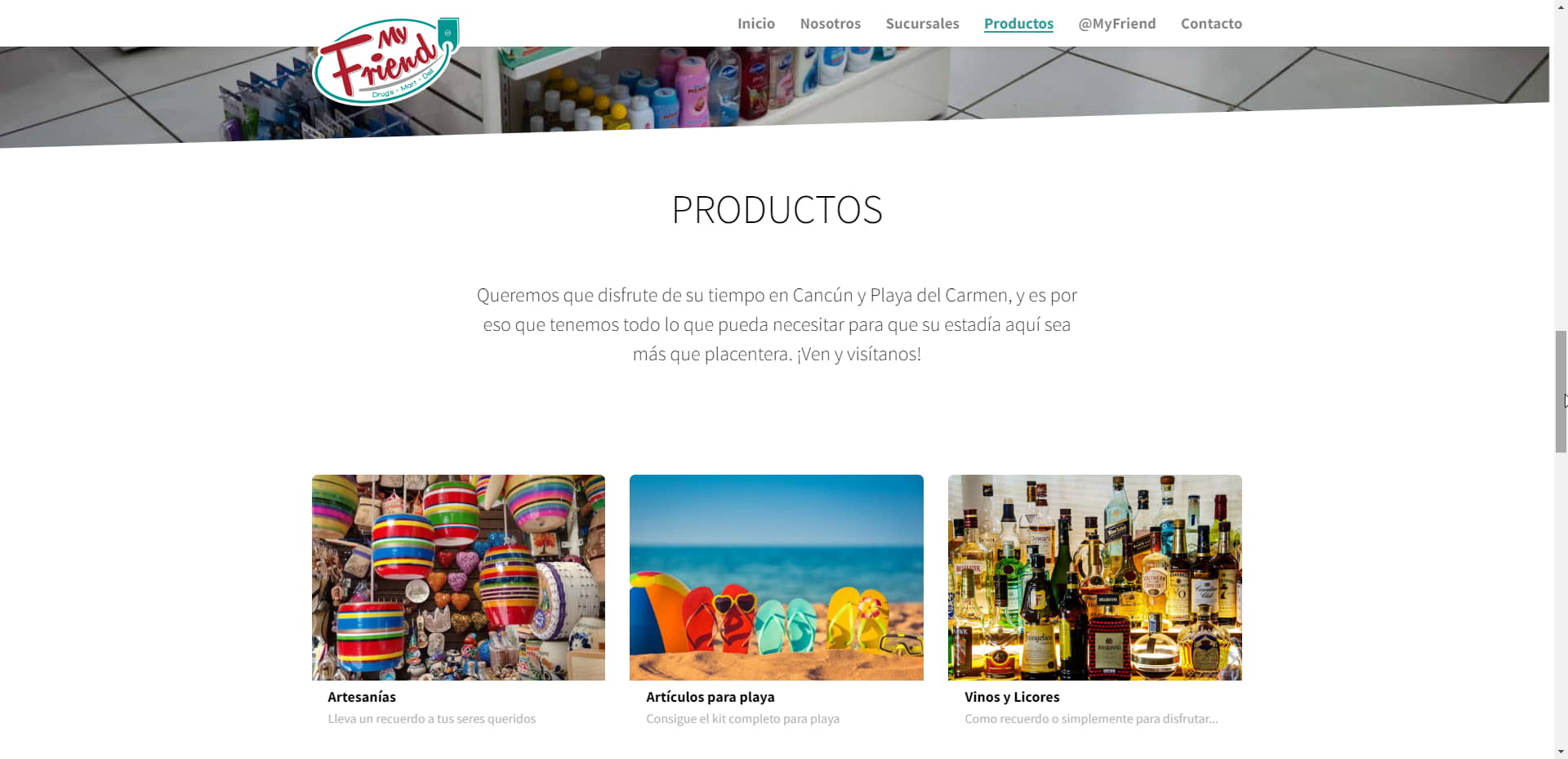Click the PRODUCTOS heading
Viewport: 1568px width, 759px height.
coord(777,210)
